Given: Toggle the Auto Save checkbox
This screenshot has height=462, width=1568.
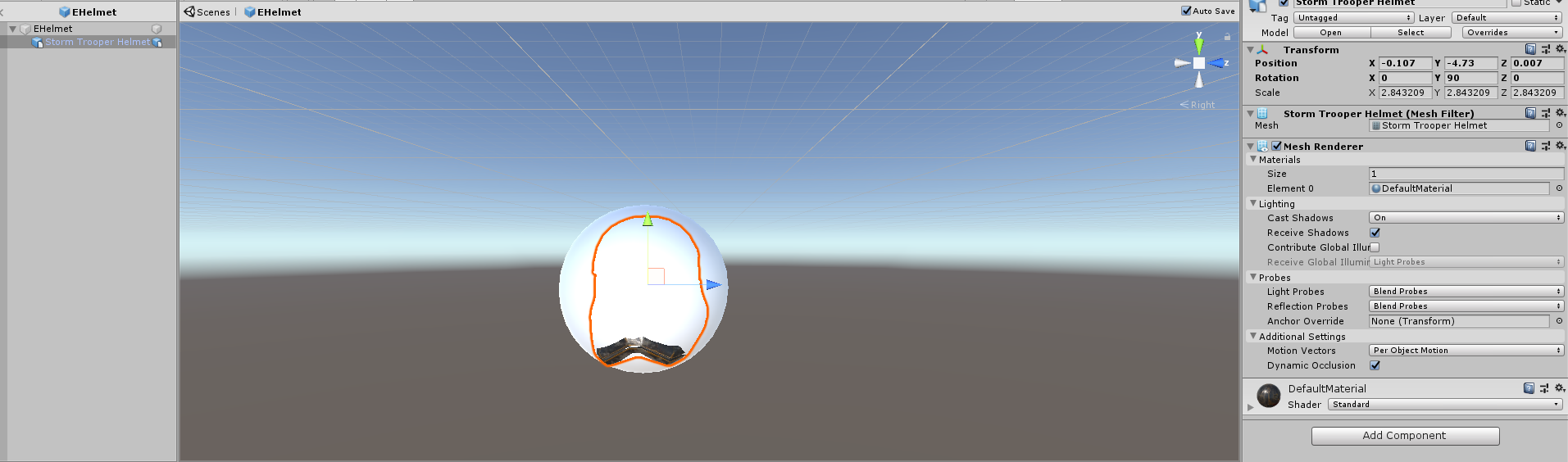Looking at the screenshot, I should point(1186,11).
